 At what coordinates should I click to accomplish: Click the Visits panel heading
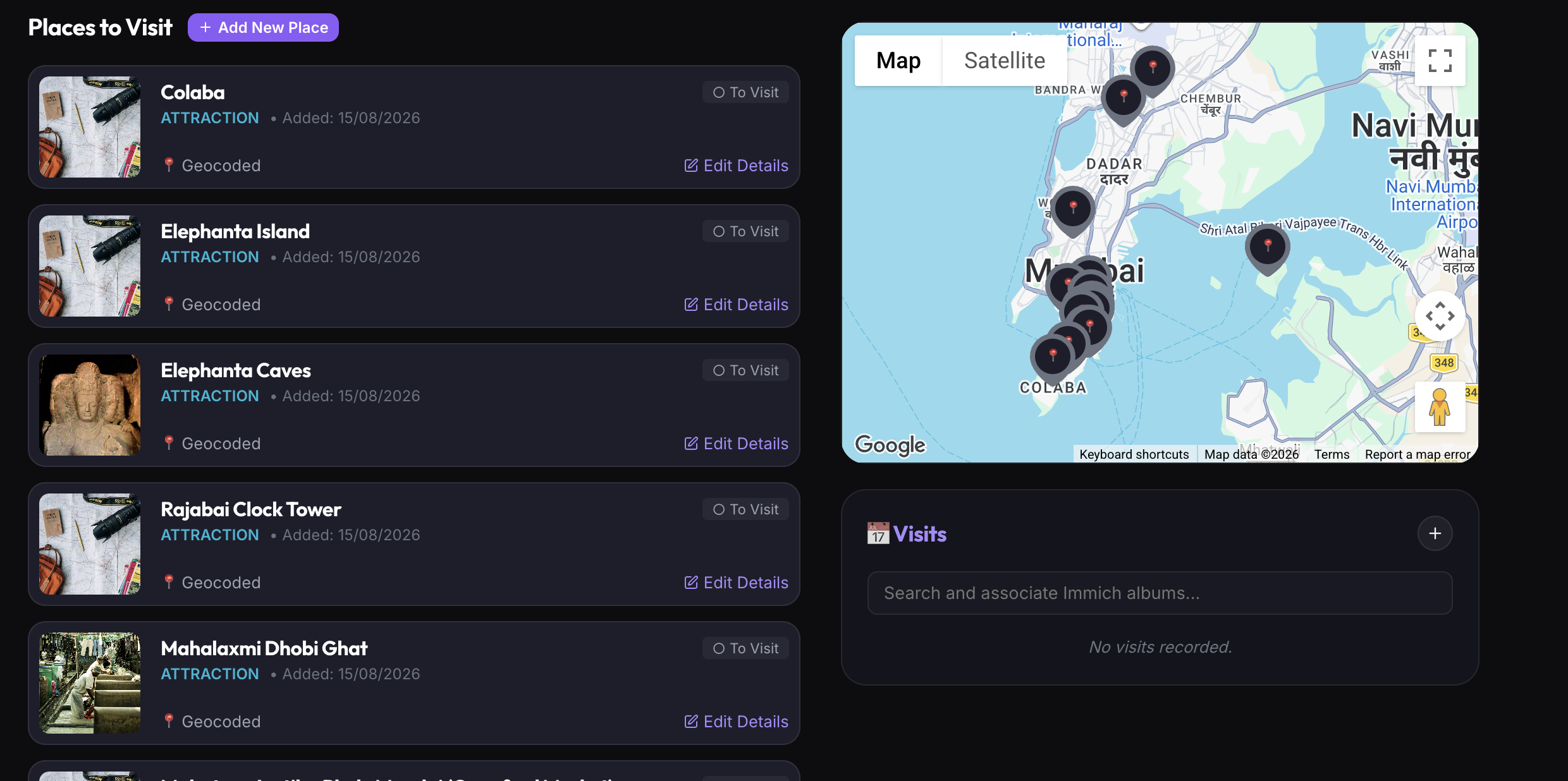tap(920, 535)
